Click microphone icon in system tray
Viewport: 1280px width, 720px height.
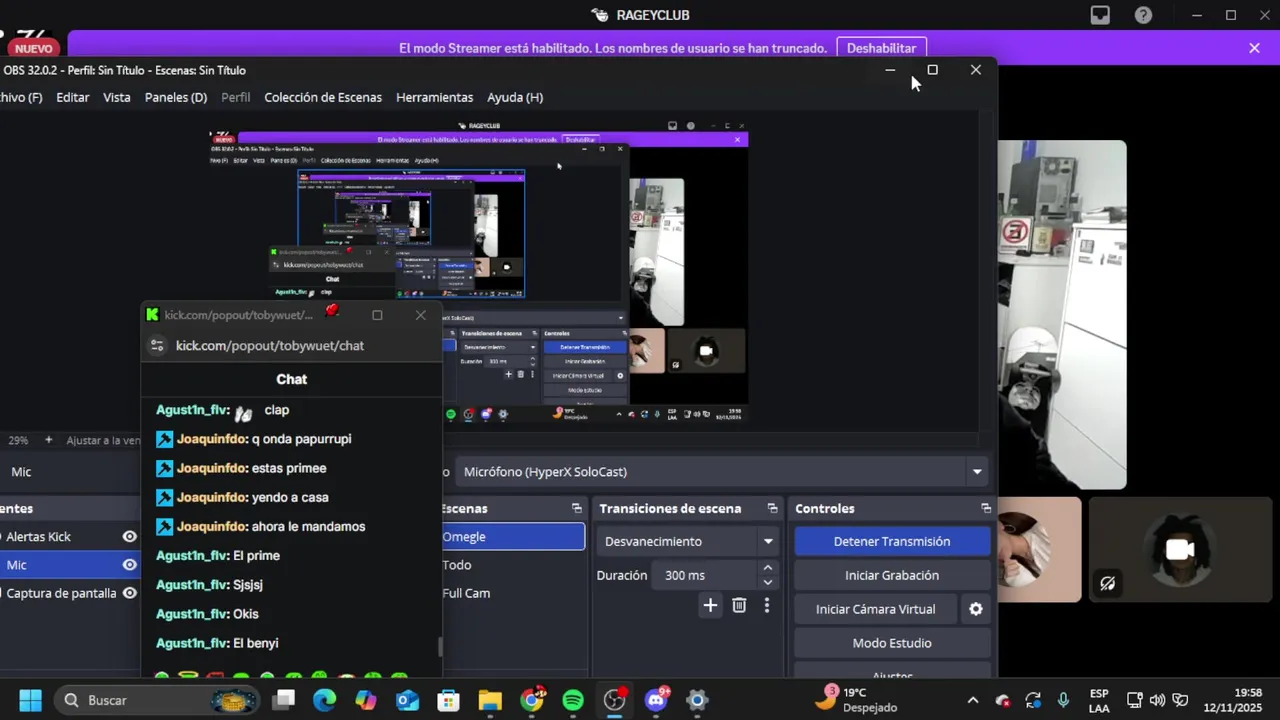[x=1064, y=700]
